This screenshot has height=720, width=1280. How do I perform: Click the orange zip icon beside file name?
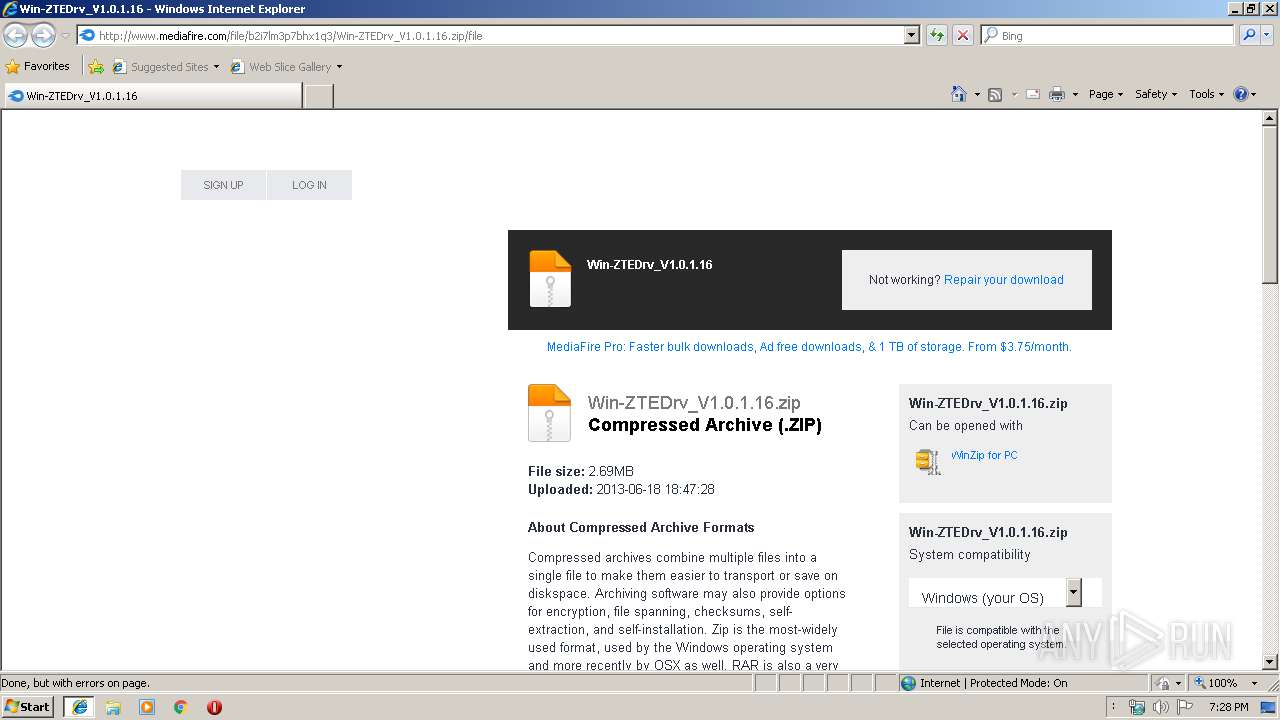(549, 413)
